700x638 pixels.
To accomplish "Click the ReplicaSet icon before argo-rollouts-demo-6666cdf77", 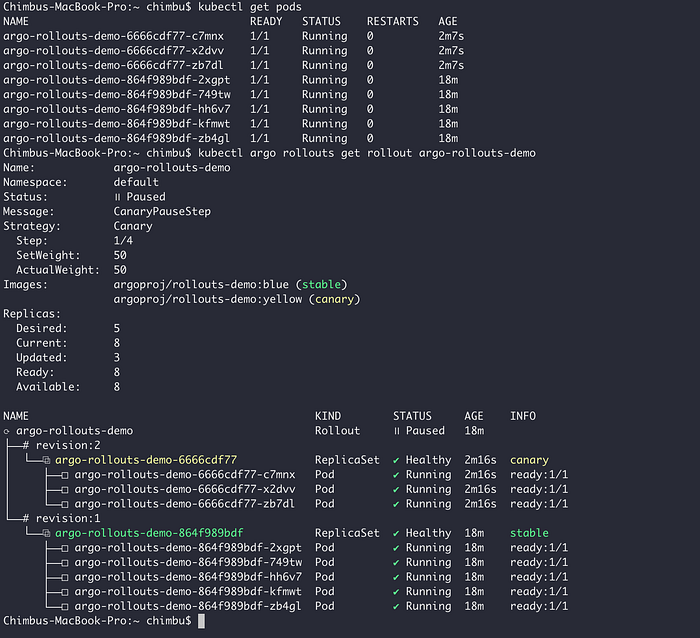I will [46, 460].
